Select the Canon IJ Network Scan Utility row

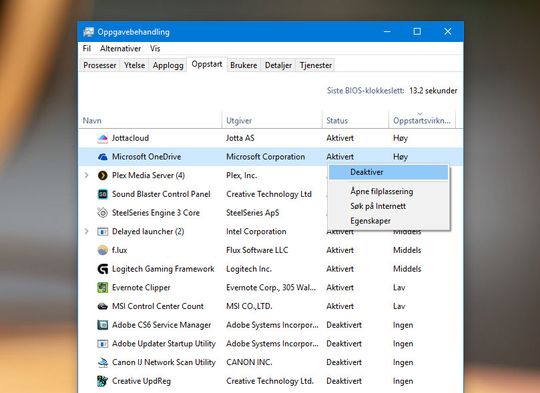271,362
